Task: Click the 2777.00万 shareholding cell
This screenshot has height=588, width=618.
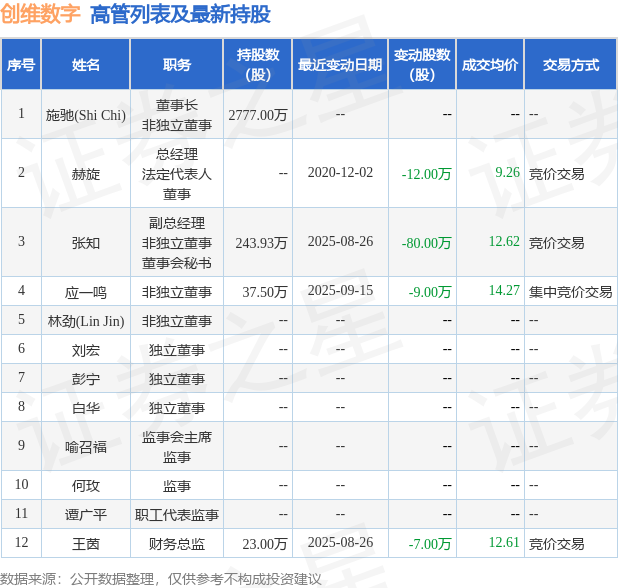Action: click(x=258, y=115)
